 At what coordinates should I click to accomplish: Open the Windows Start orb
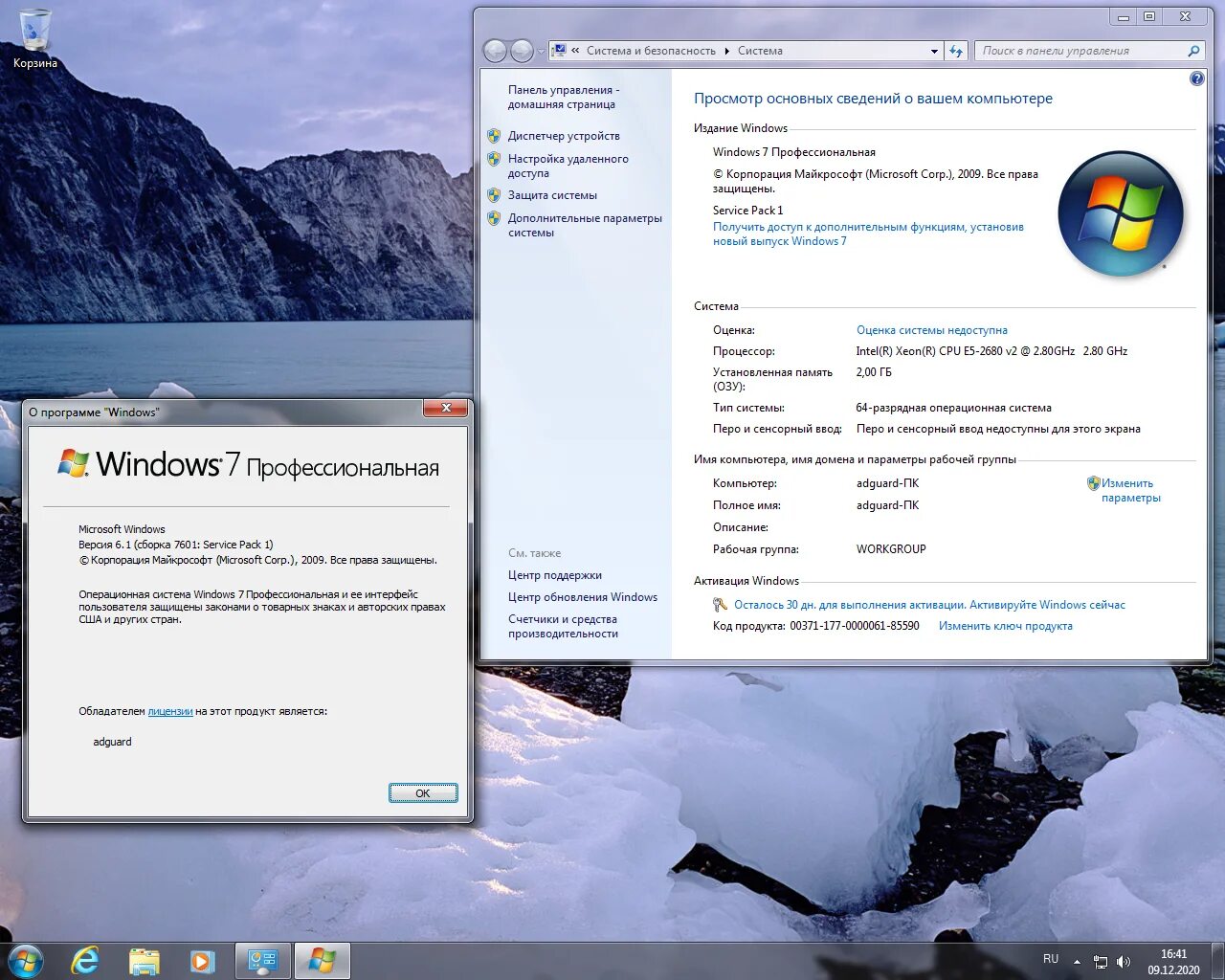pyautogui.click(x=26, y=961)
